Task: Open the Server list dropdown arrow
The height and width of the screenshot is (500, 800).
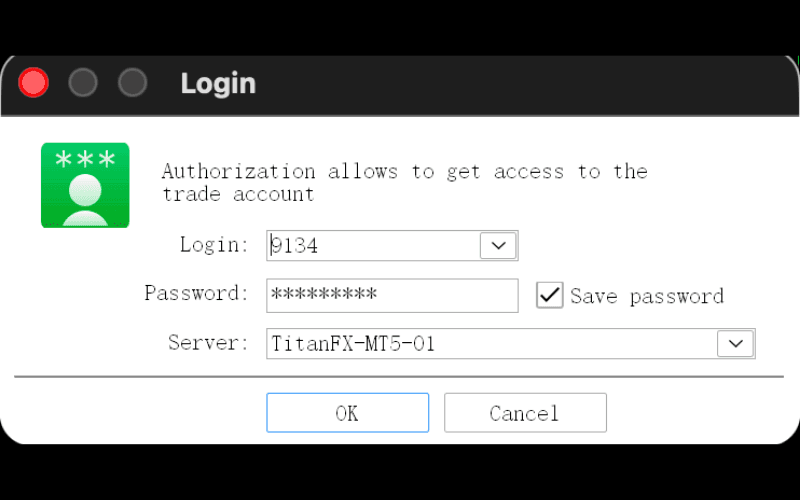Action: coord(736,343)
